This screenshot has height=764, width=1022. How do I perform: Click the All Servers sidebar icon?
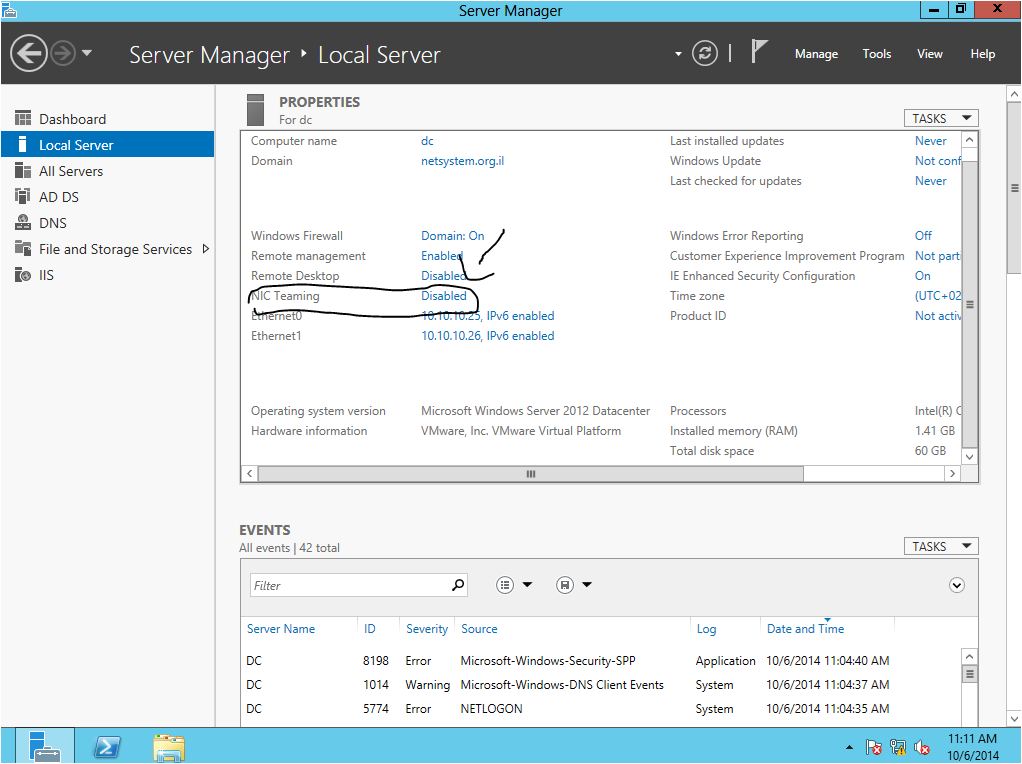(23, 170)
